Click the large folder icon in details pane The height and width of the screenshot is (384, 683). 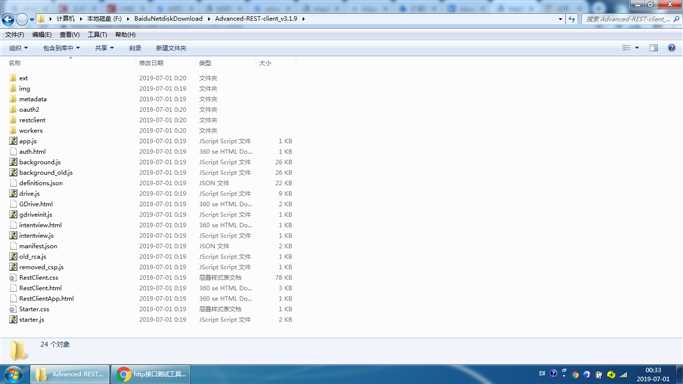18,350
